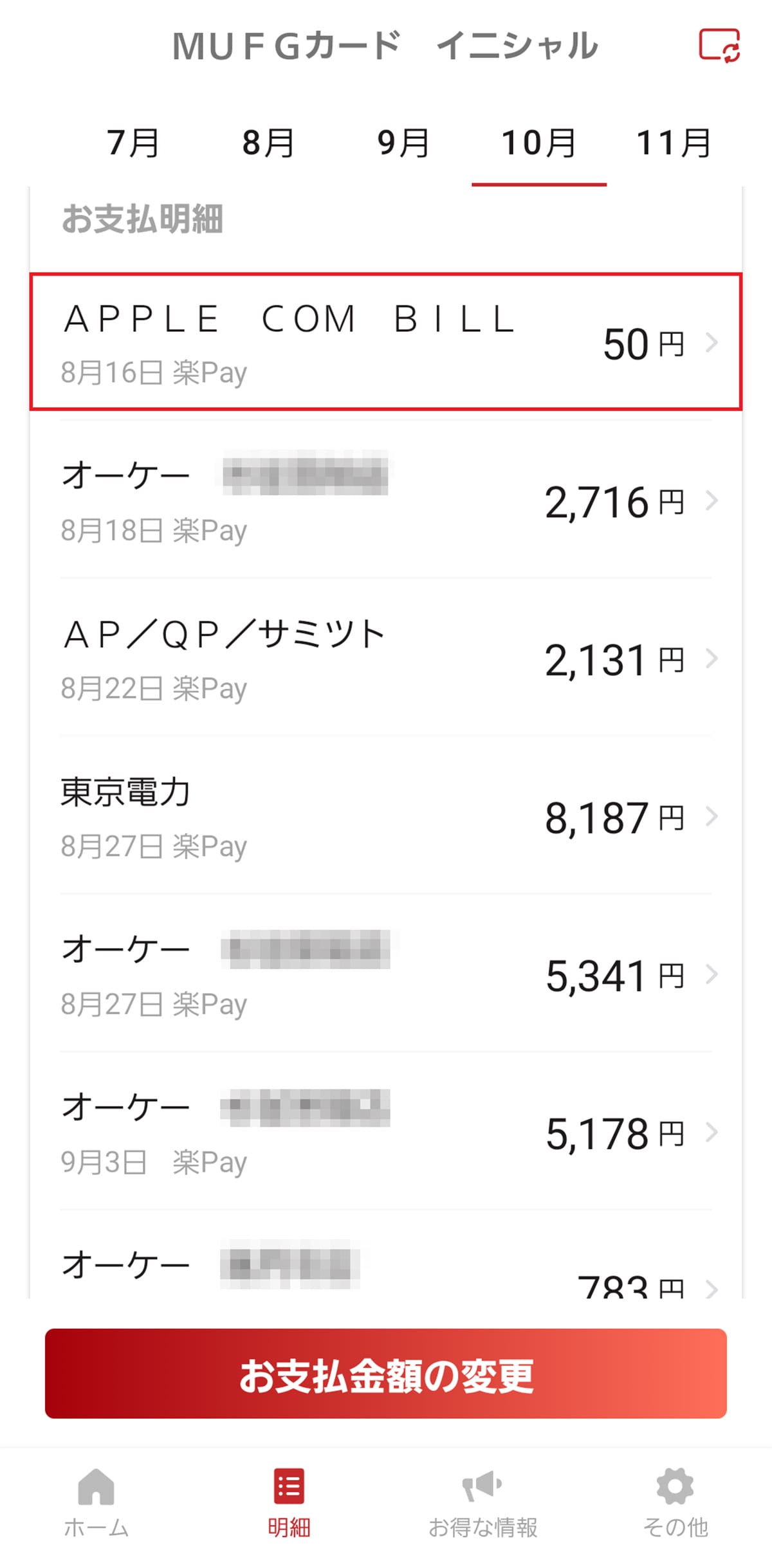772x1568 pixels.
Task: Select the 11月 month tab
Action: [674, 143]
